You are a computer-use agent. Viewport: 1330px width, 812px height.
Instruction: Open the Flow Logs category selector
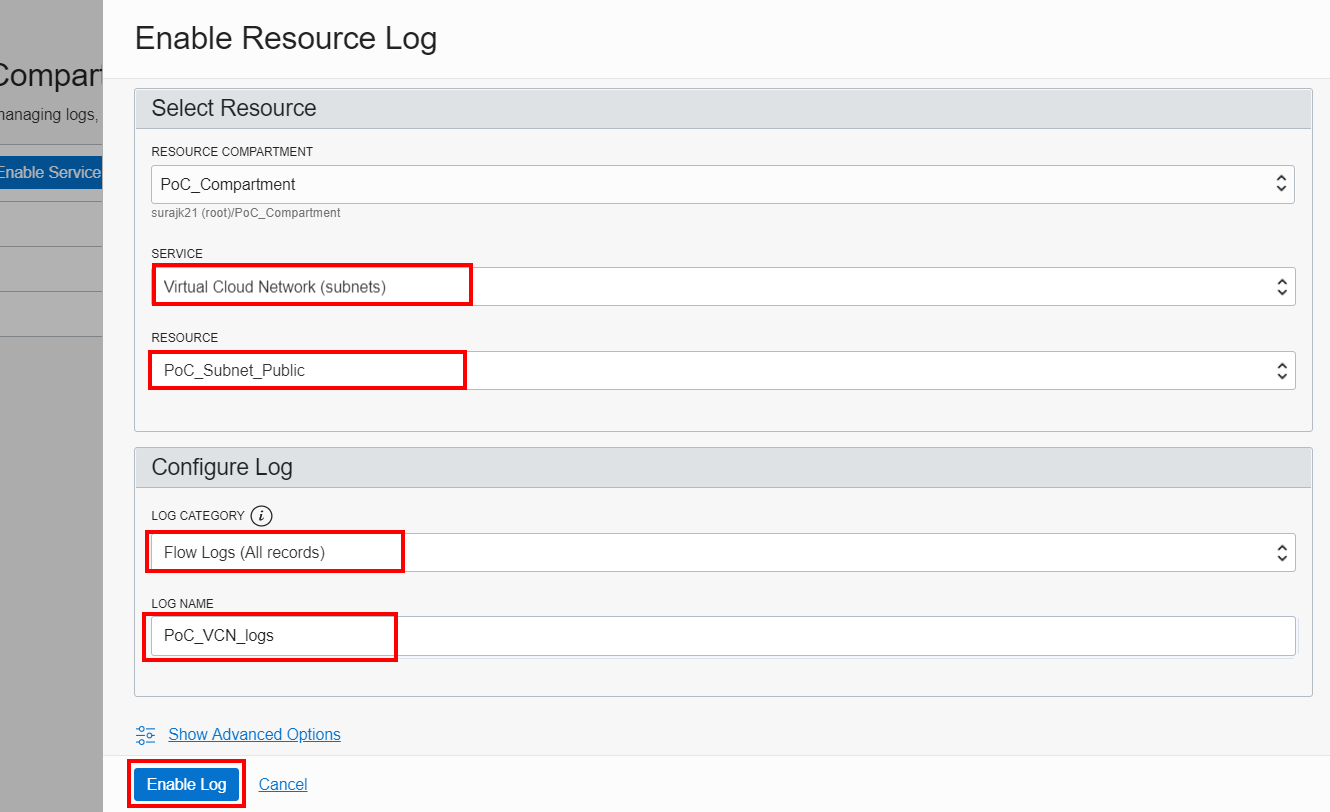tap(700, 551)
